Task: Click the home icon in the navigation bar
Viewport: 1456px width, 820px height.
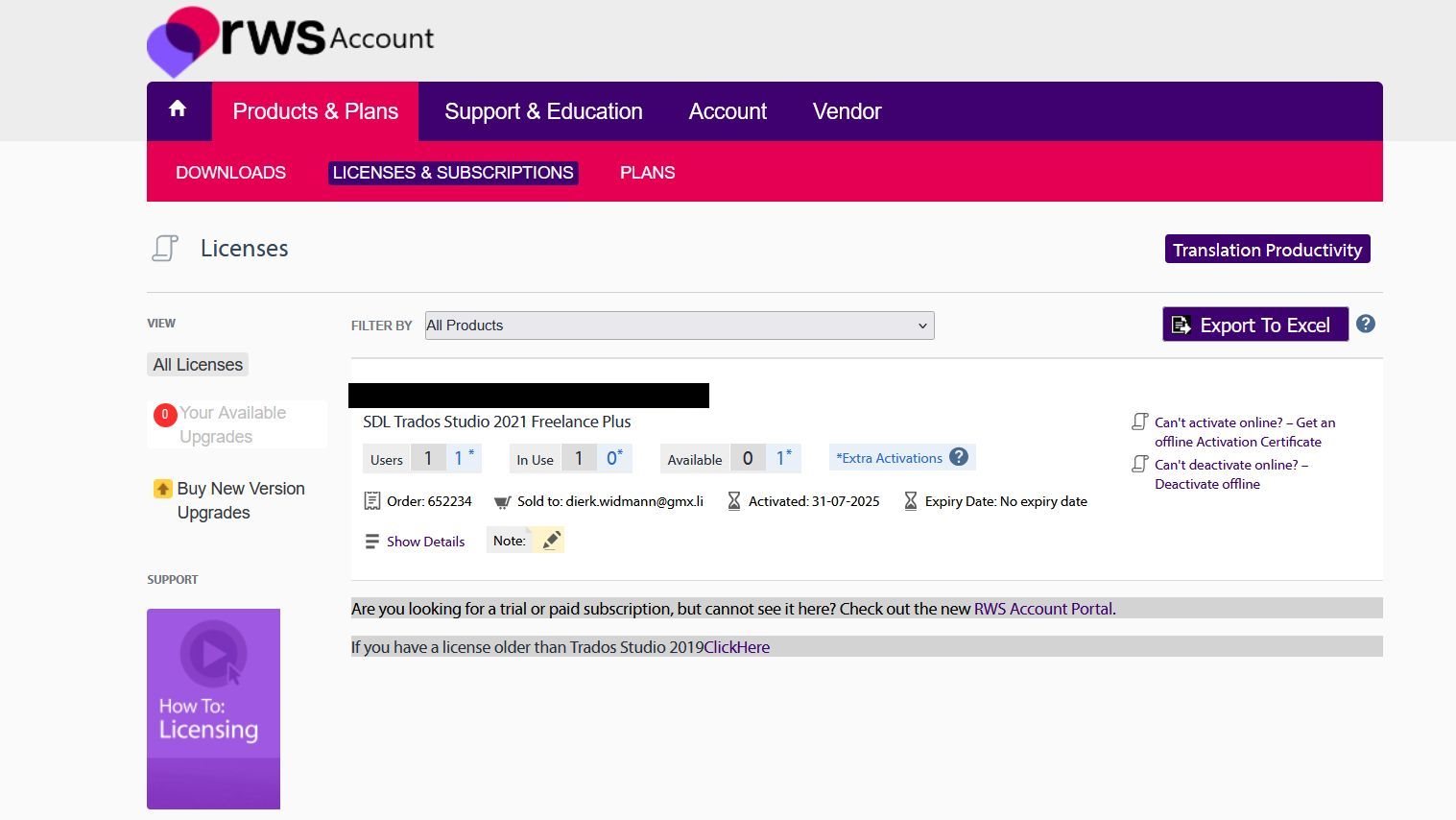Action: [179, 109]
